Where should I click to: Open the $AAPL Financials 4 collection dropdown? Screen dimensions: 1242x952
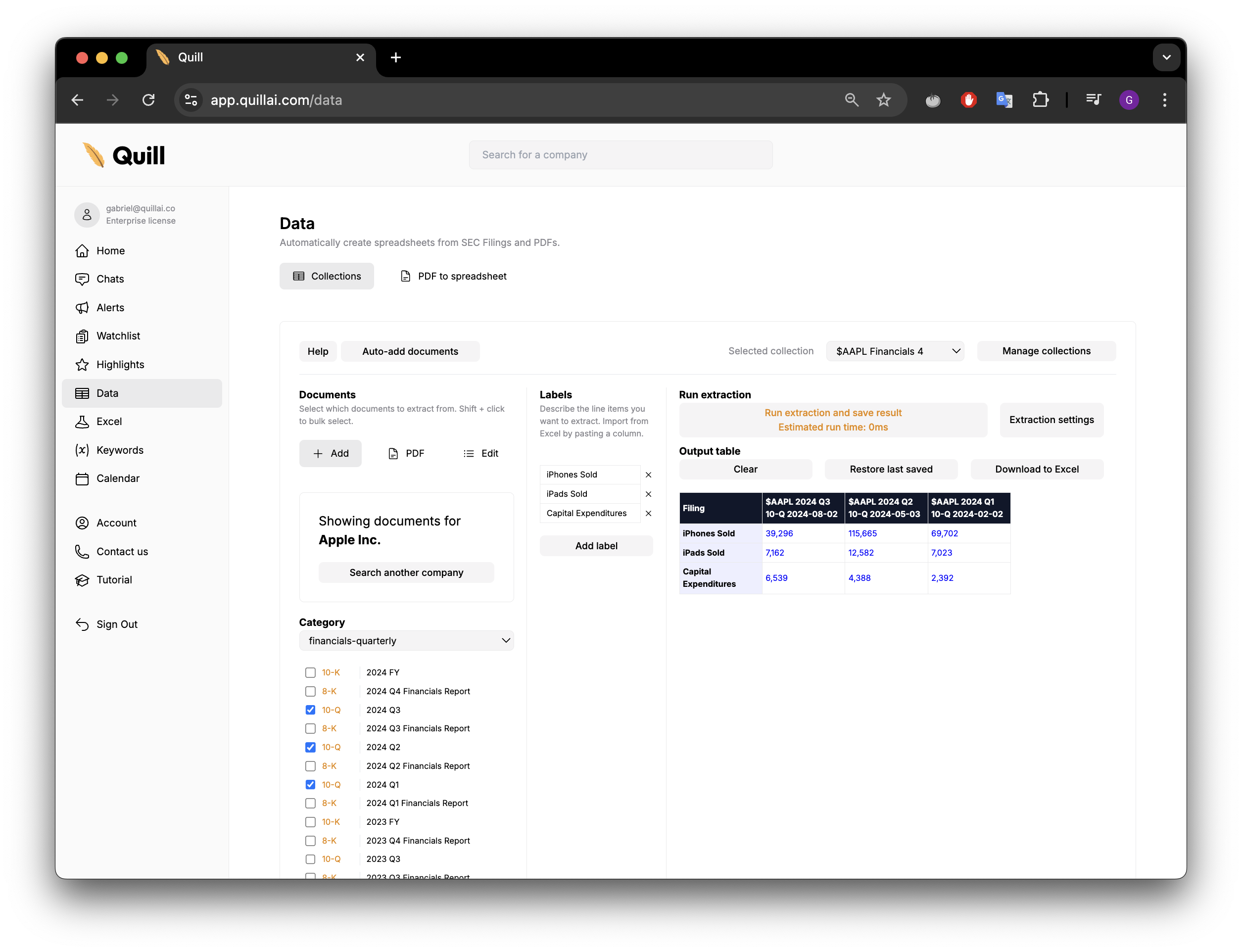[894, 351]
